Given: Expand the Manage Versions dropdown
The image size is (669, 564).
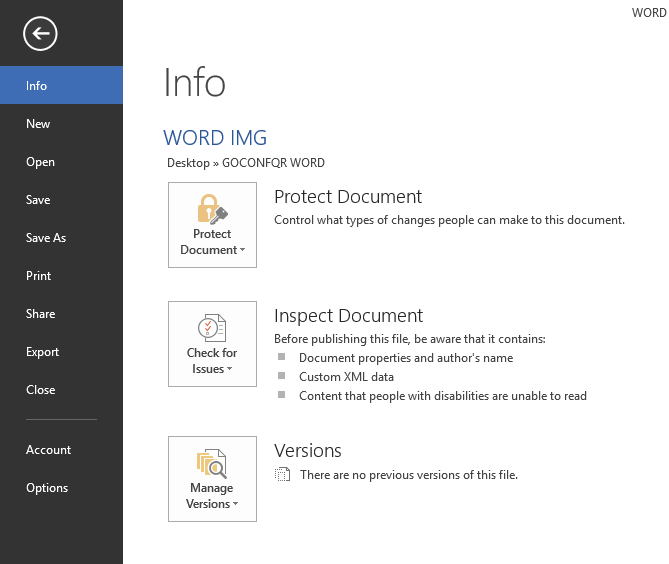Looking at the screenshot, I should click(212, 496).
